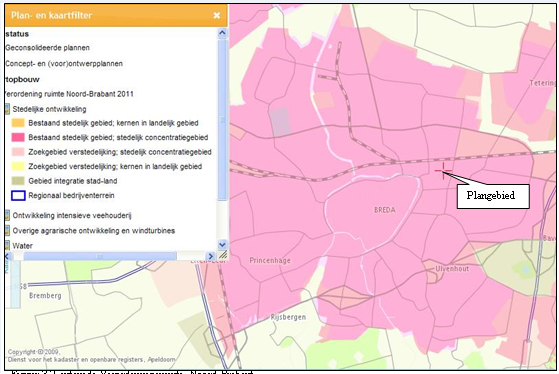Click the Plan- en kaartfilter title bar
The width and height of the screenshot is (559, 374).
click(x=116, y=15)
